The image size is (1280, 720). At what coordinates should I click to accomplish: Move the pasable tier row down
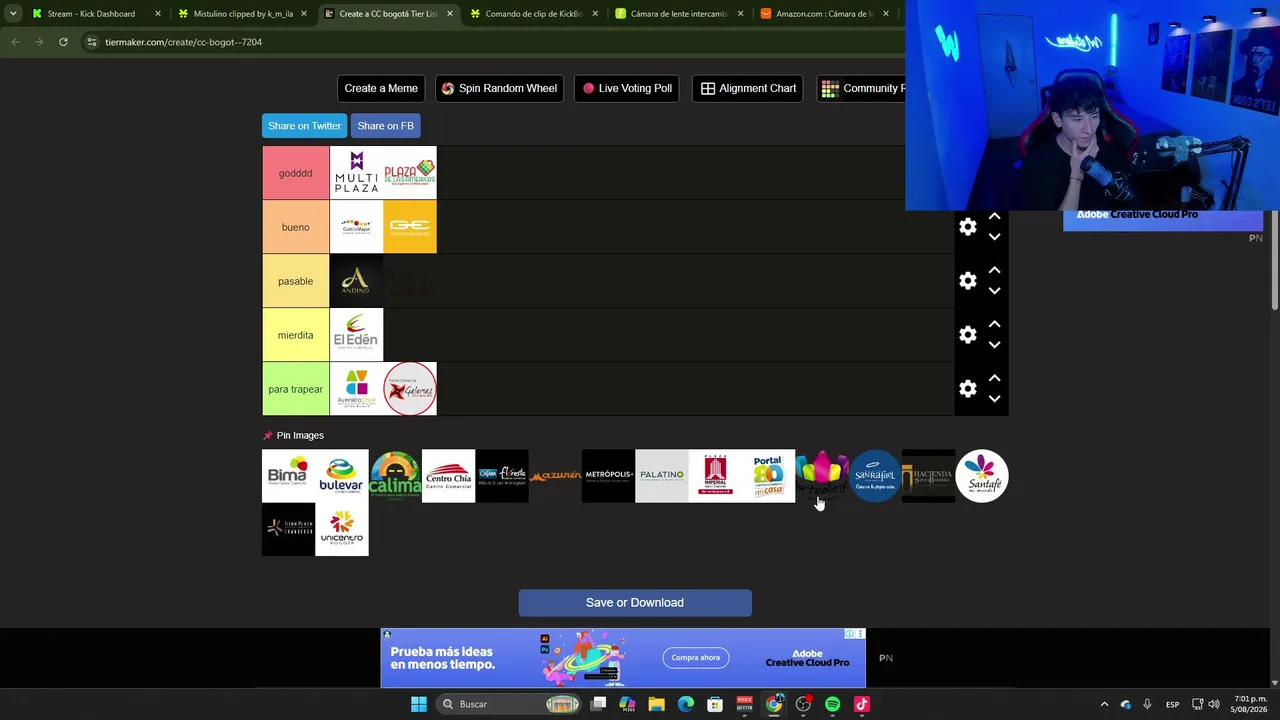click(994, 291)
